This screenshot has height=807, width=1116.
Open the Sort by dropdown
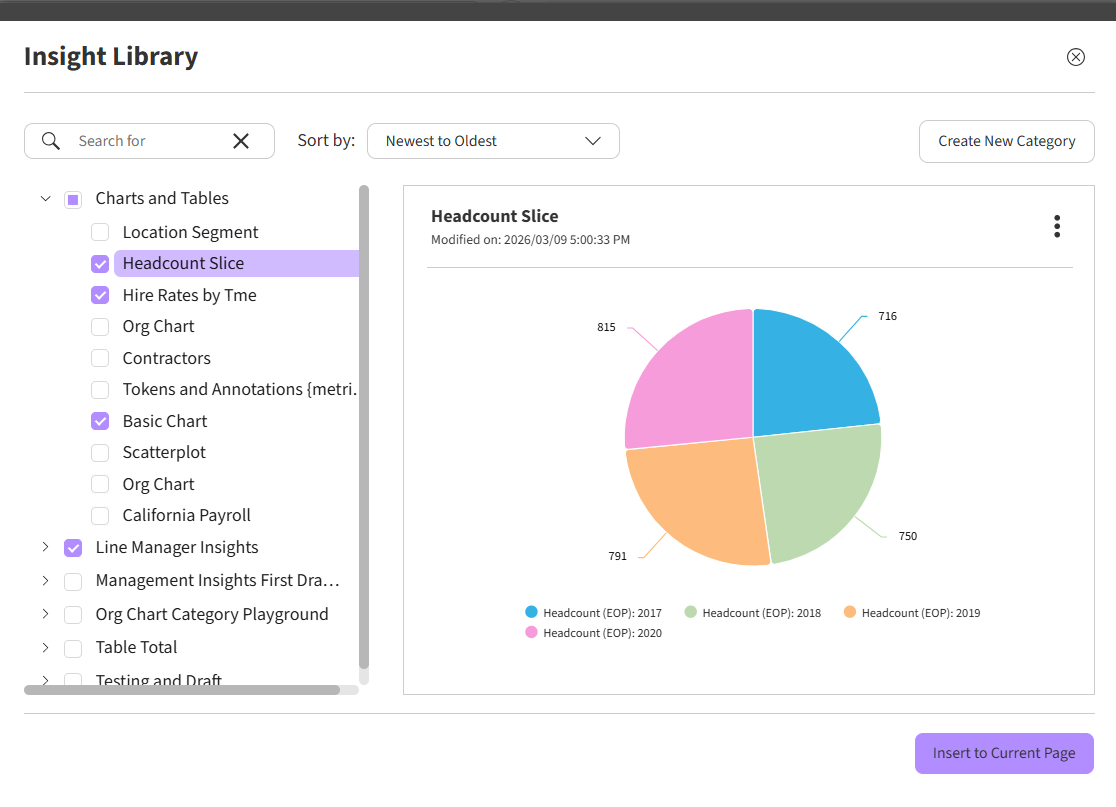click(x=493, y=141)
